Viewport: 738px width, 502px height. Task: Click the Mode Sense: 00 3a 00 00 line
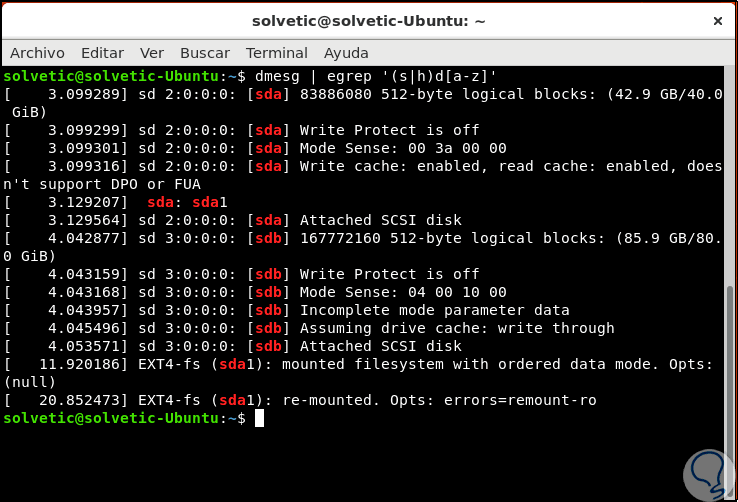tap(255, 148)
